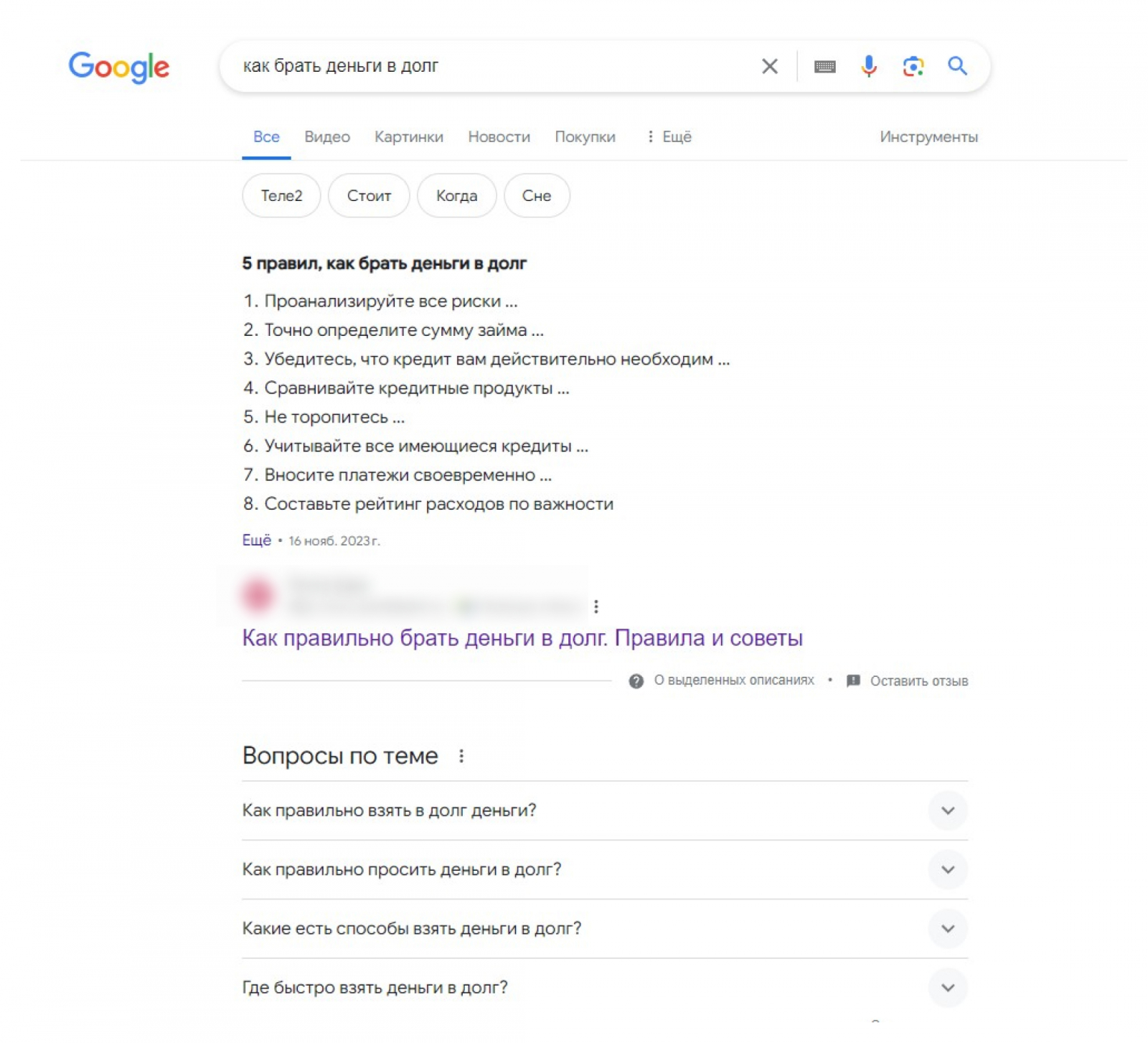Expand "Как правильно взять в долг деньги?" question
This screenshot has height=1043, width=1148.
(947, 810)
